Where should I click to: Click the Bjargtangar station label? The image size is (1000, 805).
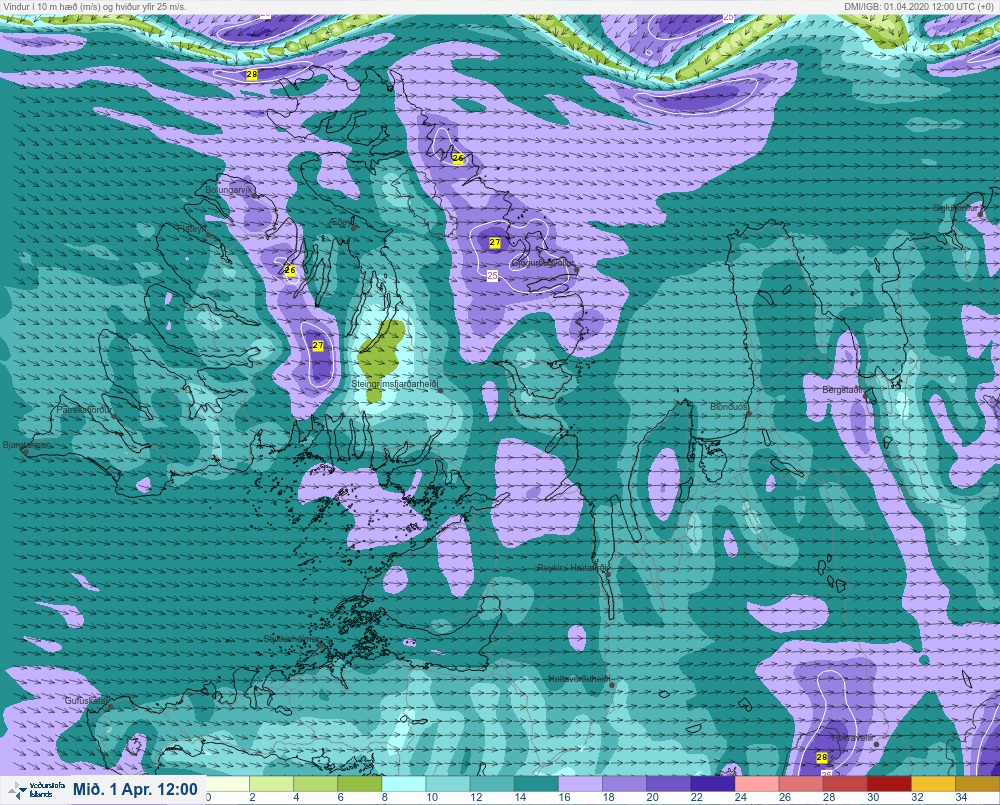pyautogui.click(x=27, y=445)
